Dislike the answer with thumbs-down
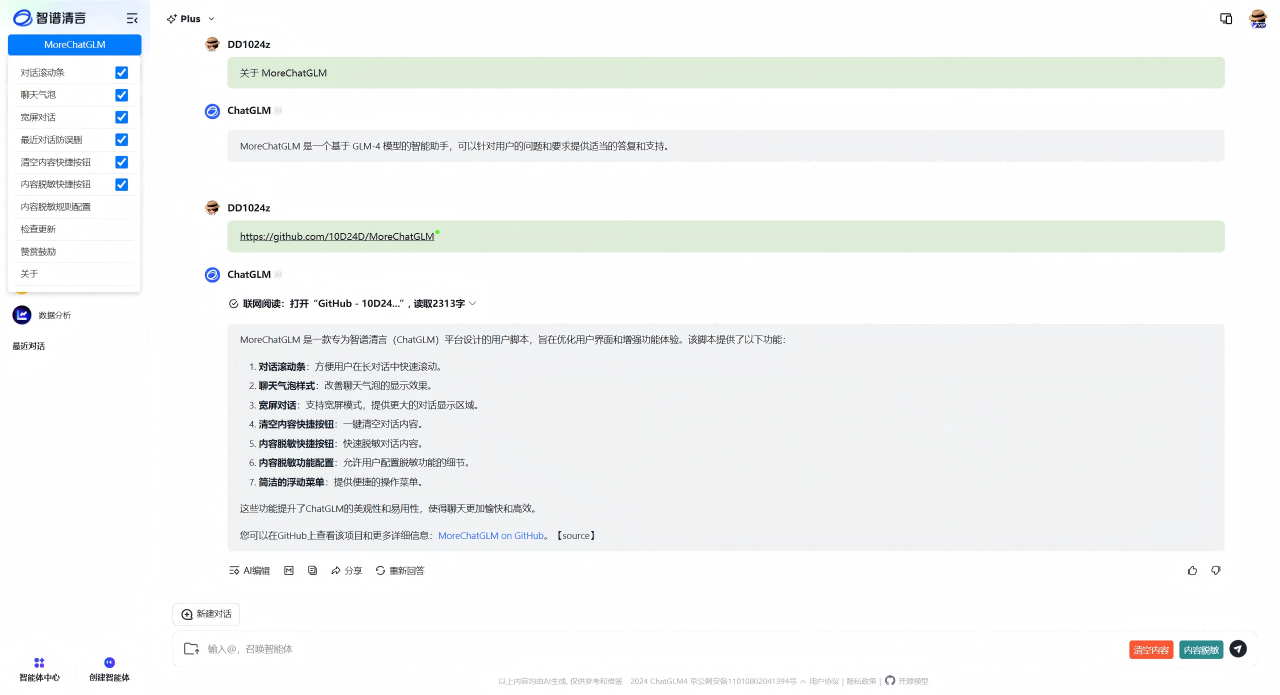 point(1216,570)
